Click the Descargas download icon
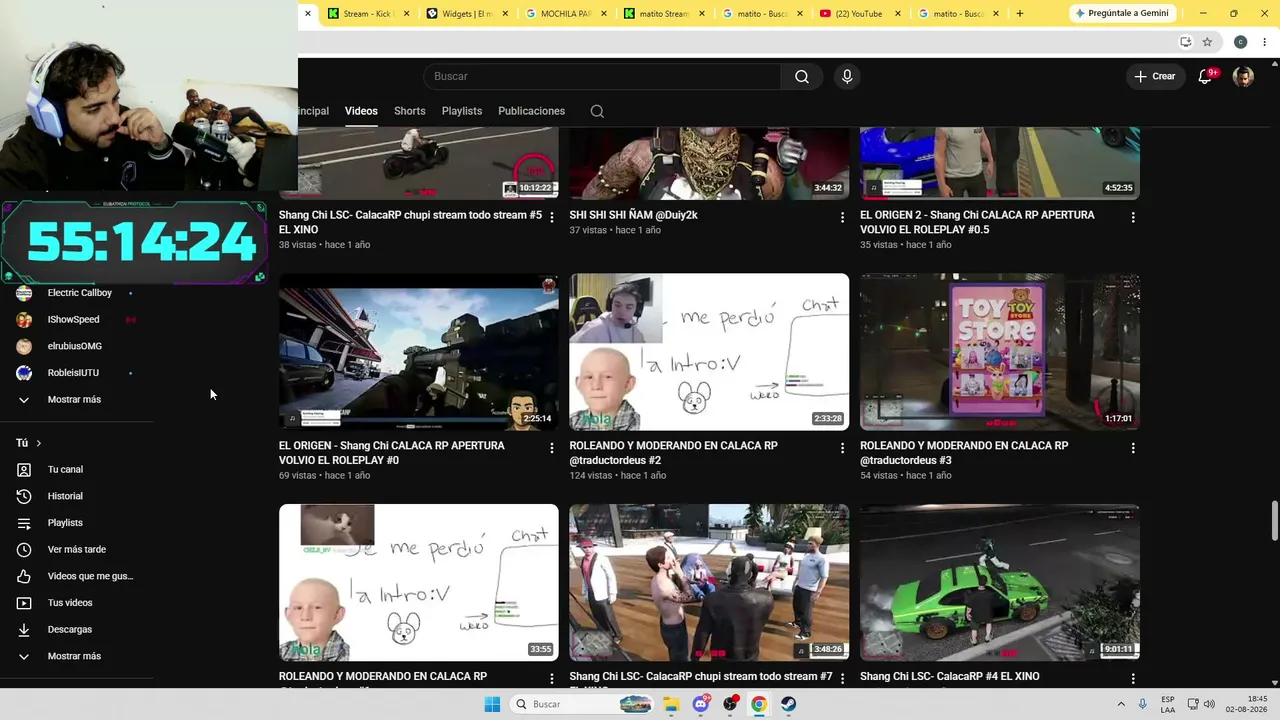Image resolution: width=1280 pixels, height=720 pixels. [x=24, y=629]
